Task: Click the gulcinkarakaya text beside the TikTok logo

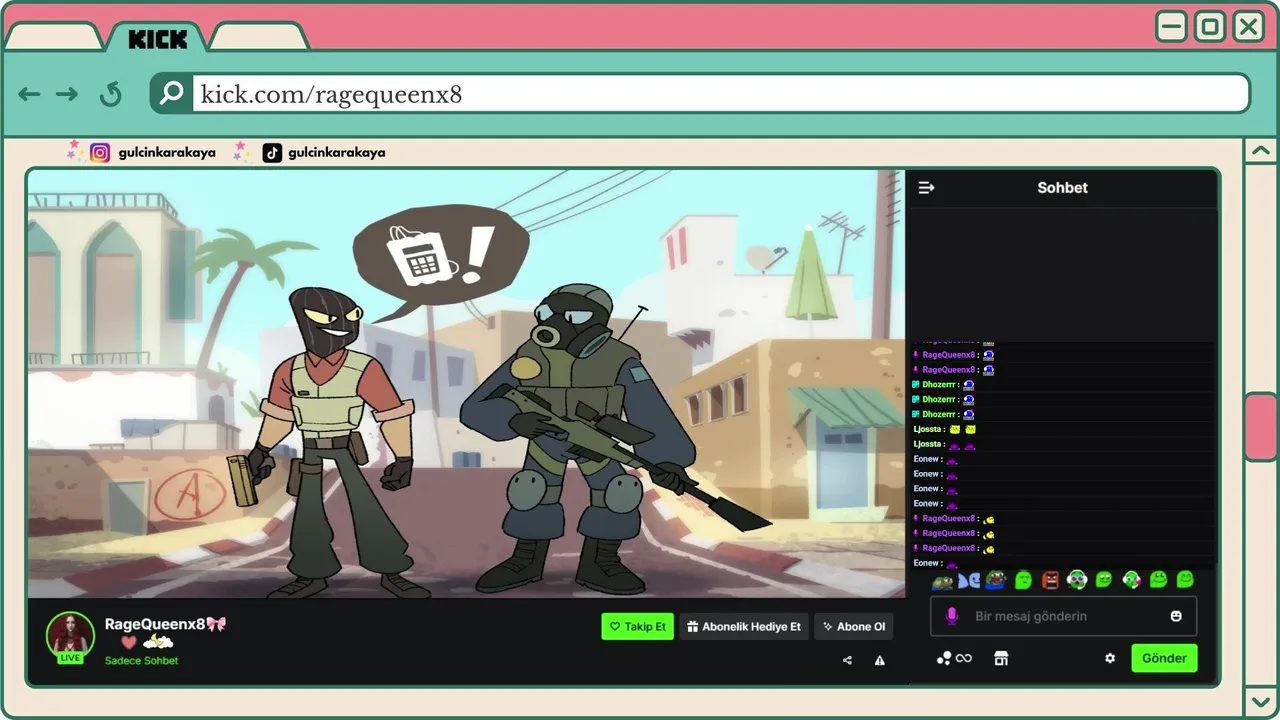Action: pos(336,152)
